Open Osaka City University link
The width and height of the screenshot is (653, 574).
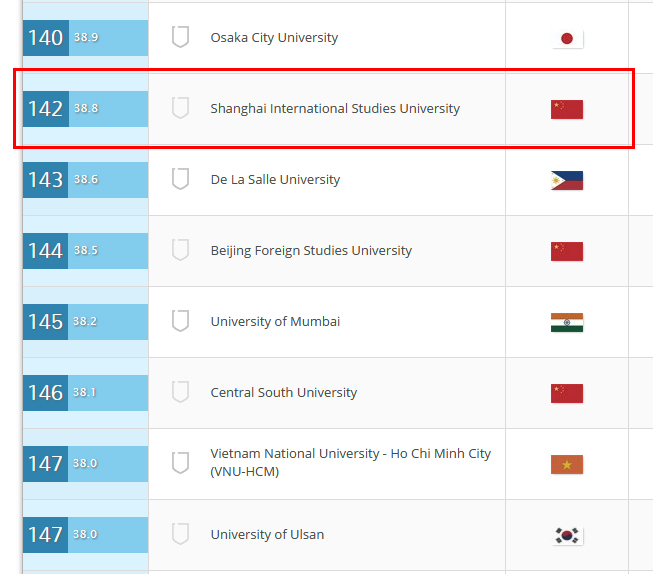(x=274, y=38)
